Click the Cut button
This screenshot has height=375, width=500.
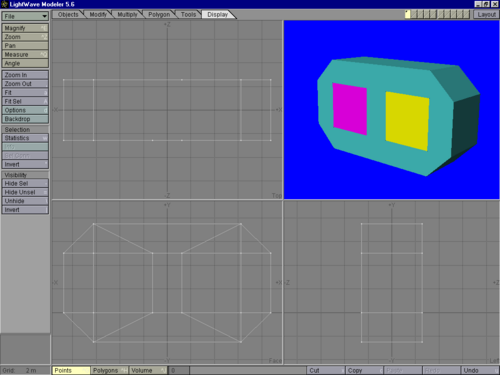[326, 370]
